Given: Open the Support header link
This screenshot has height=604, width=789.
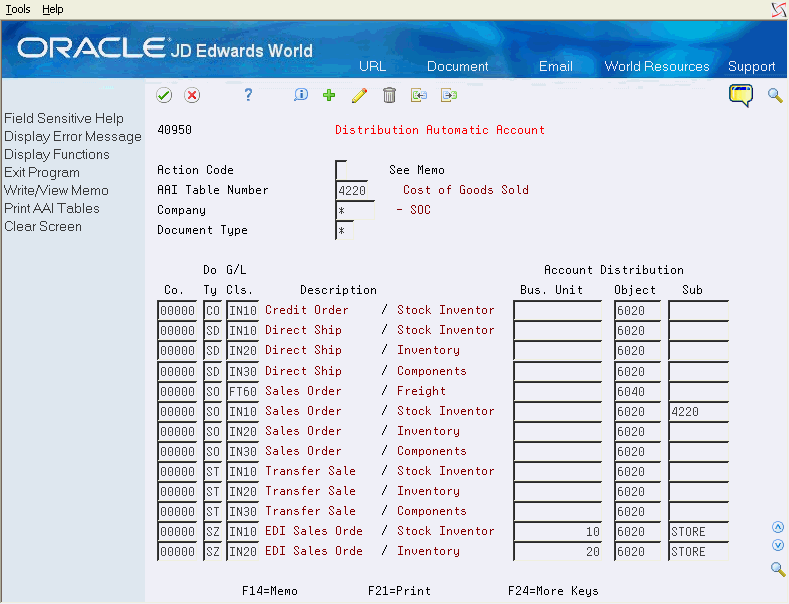Looking at the screenshot, I should click(751, 66).
